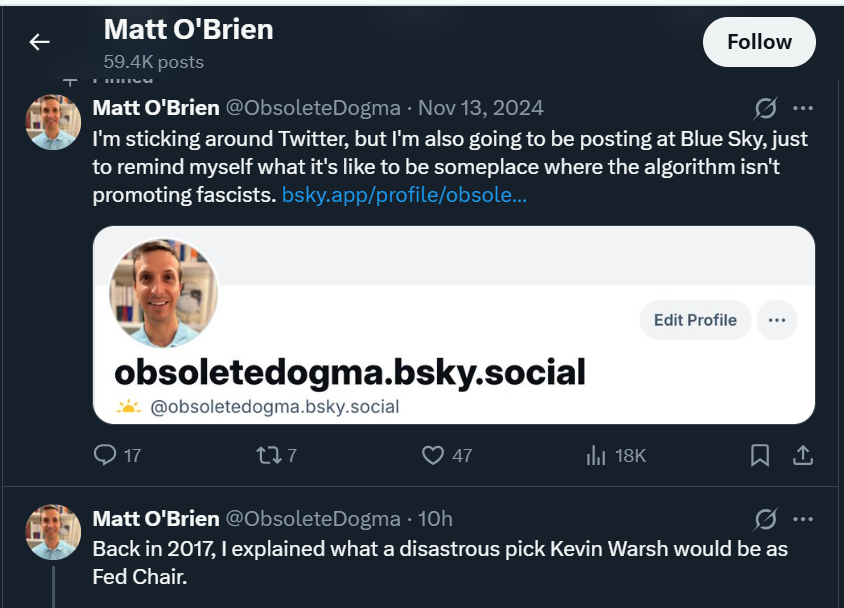Share the pinned post
Screen dimensions: 844x608
802,456
